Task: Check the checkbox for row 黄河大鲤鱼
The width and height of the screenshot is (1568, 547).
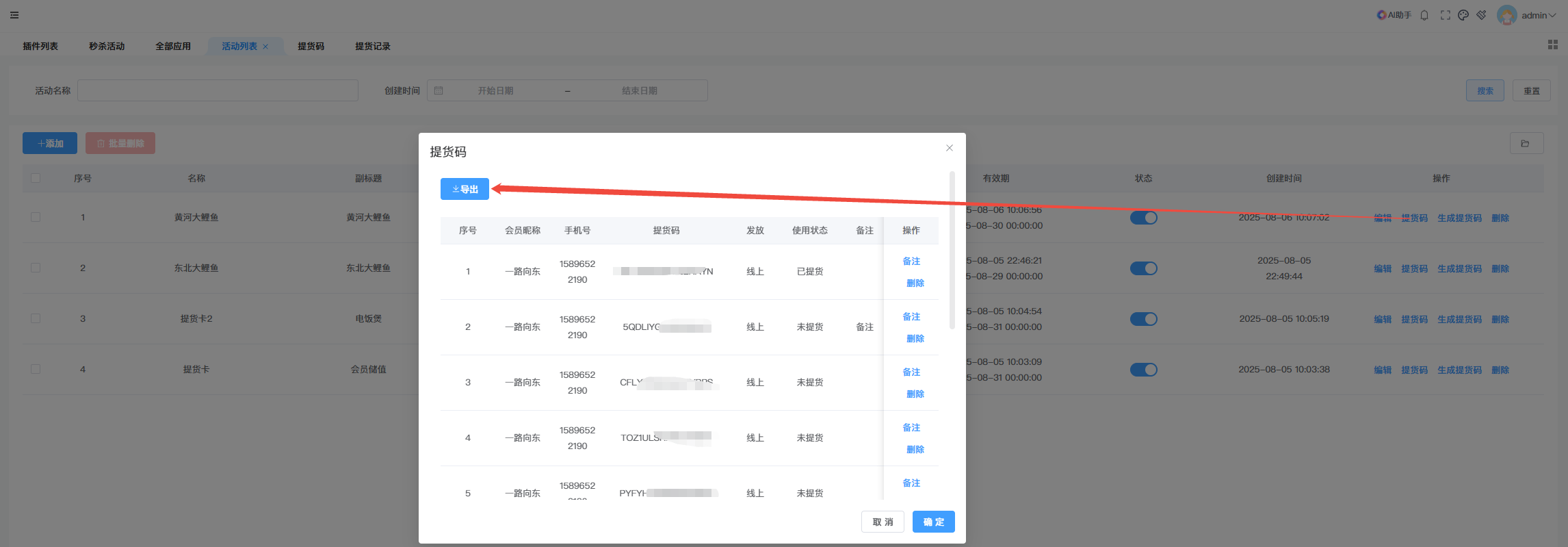Action: (36, 217)
